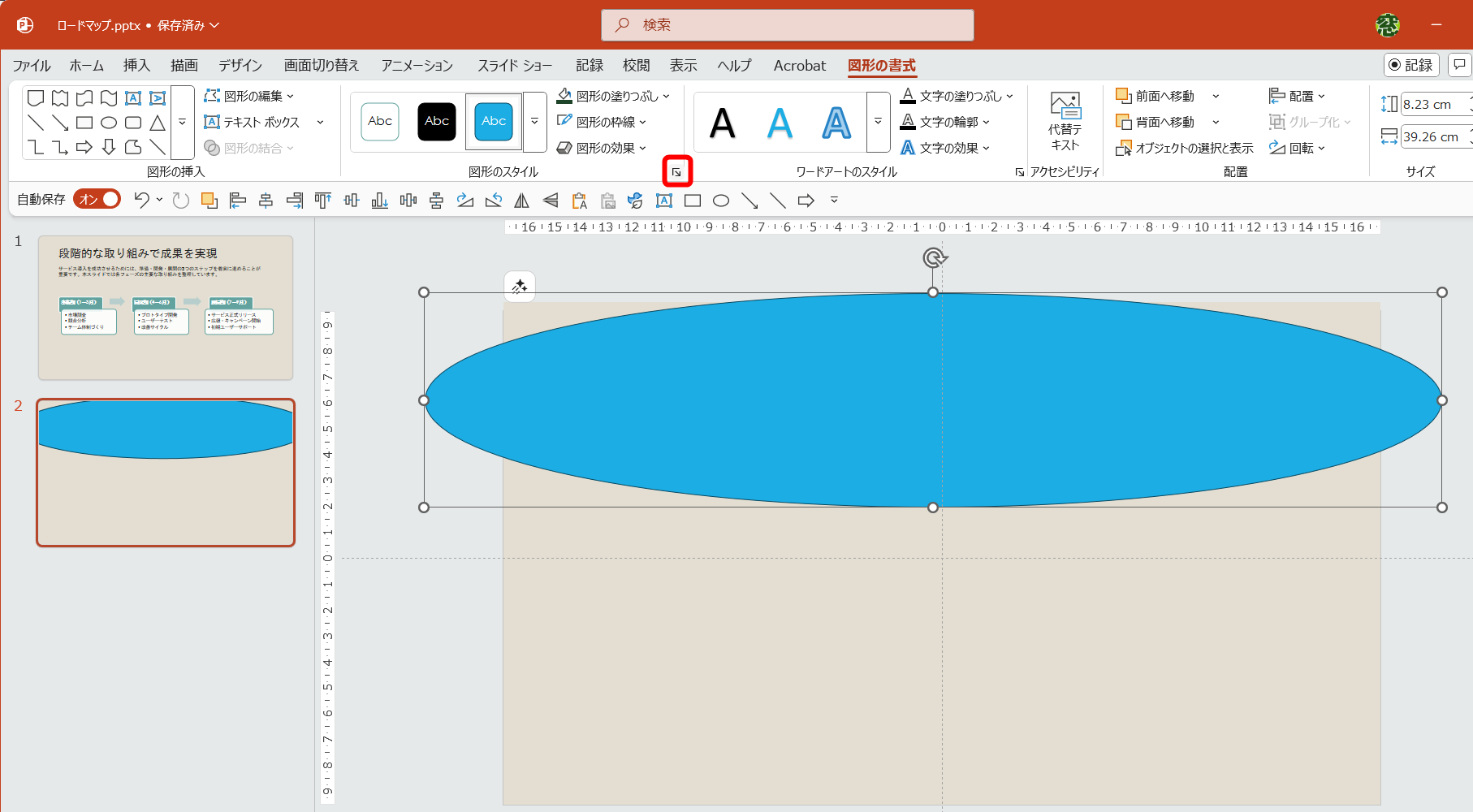The width and height of the screenshot is (1473, 812).
Task: Rotate right 90° via quick access toolbar
Action: point(465,201)
